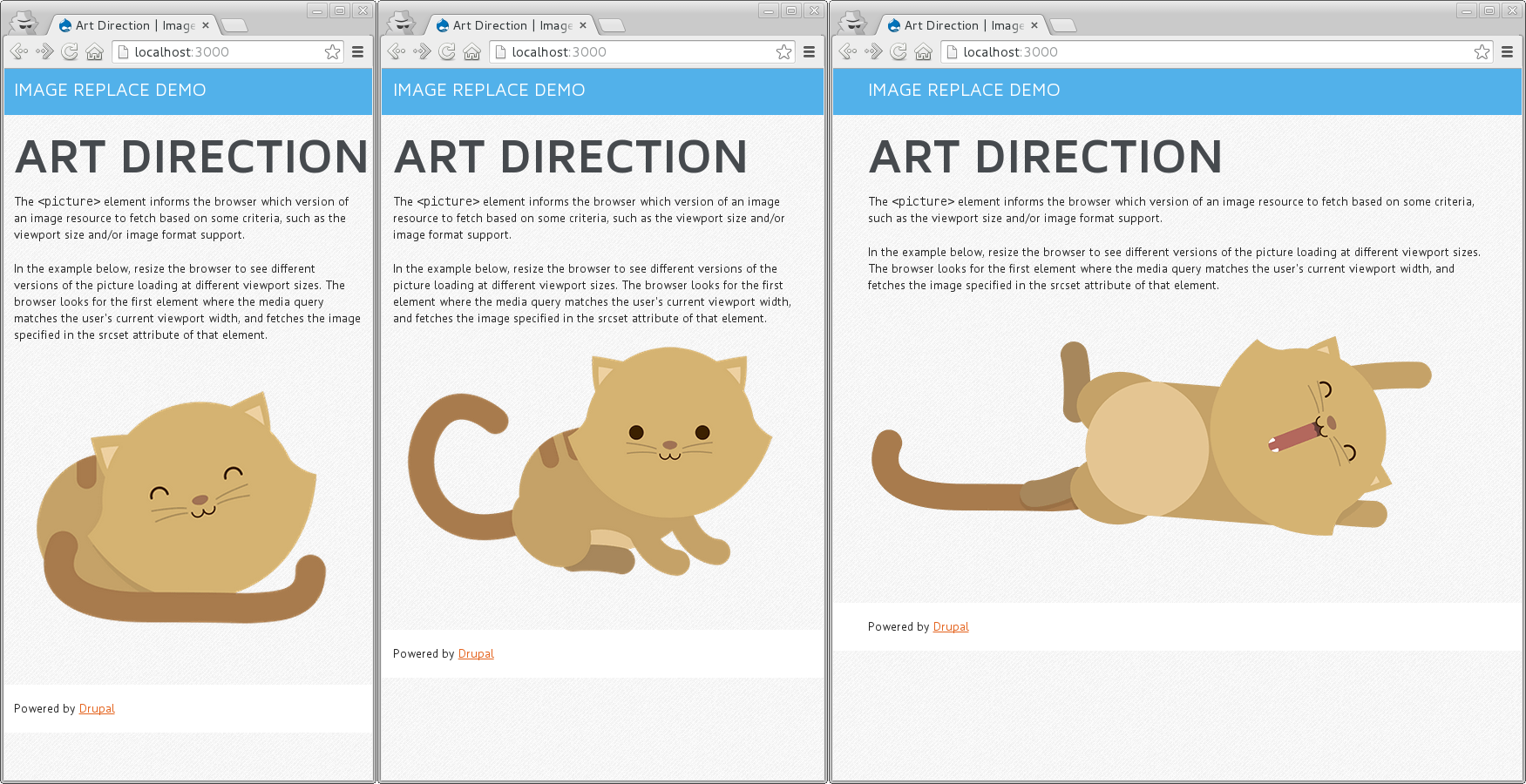The width and height of the screenshot is (1526, 784).
Task: Open a new tab in the rightmost browser window
Action: coord(1064,25)
